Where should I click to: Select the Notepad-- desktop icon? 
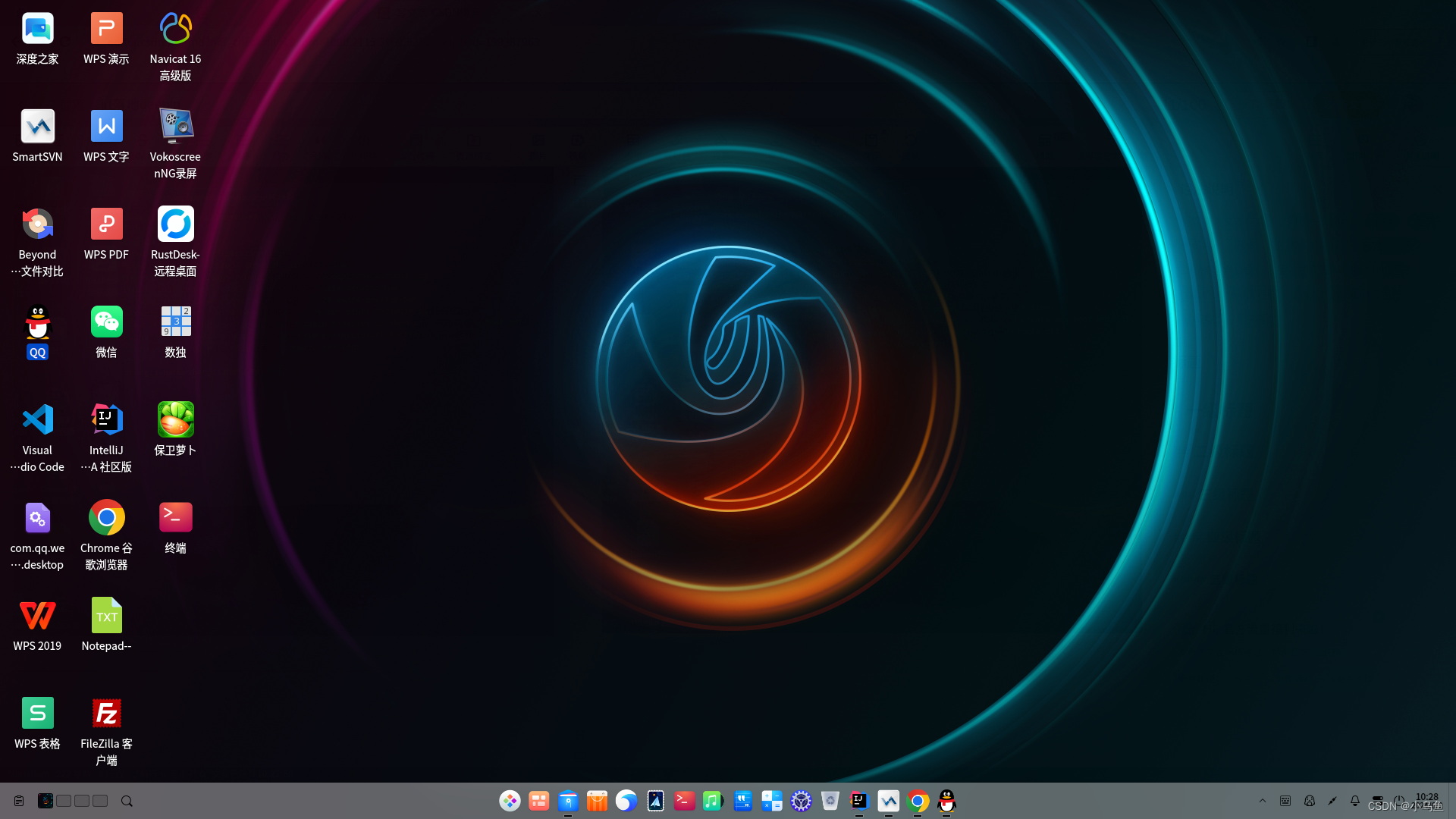click(x=106, y=625)
